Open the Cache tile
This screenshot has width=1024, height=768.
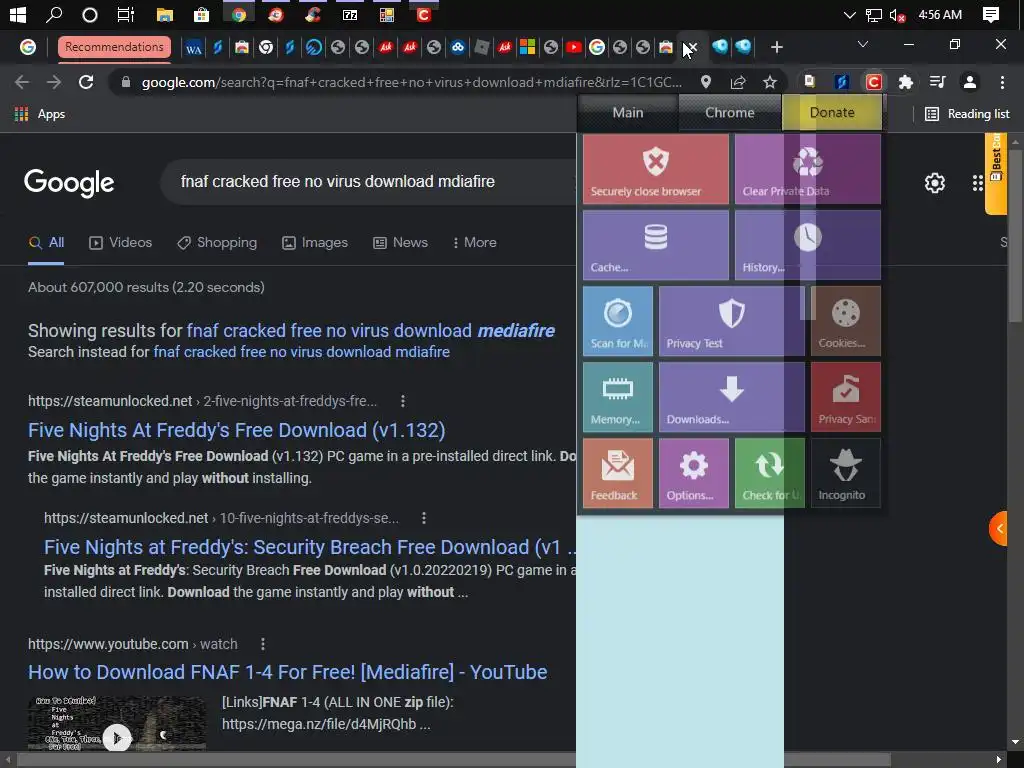pyautogui.click(x=655, y=245)
